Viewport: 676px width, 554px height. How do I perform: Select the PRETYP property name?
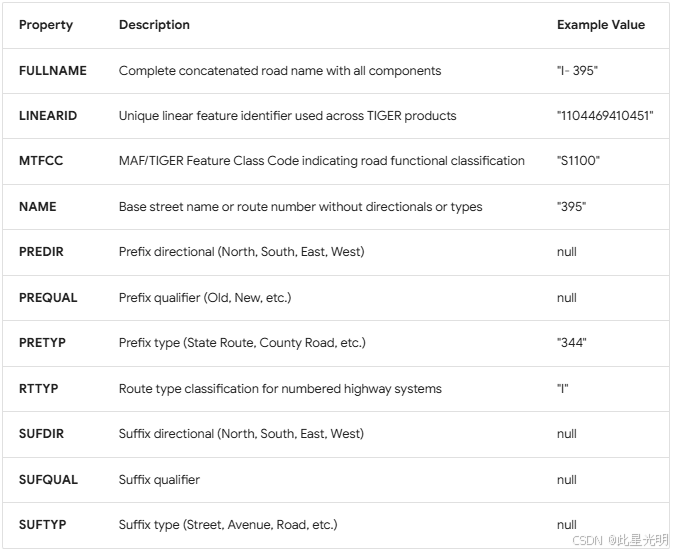coord(42,343)
